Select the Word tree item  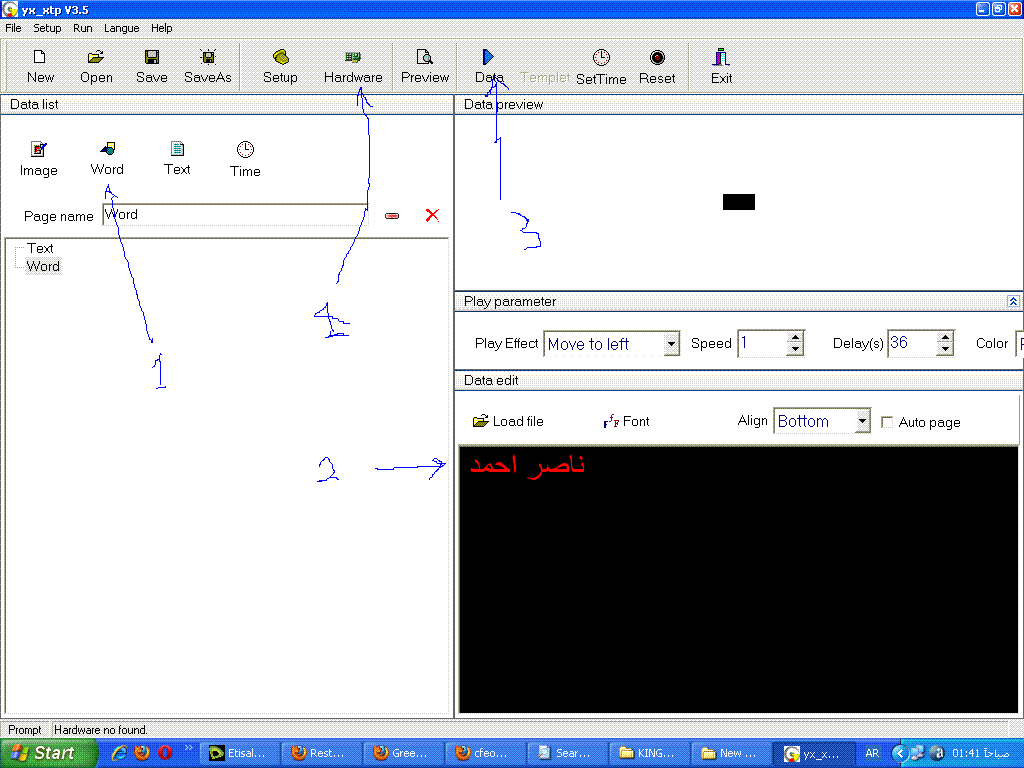(43, 266)
